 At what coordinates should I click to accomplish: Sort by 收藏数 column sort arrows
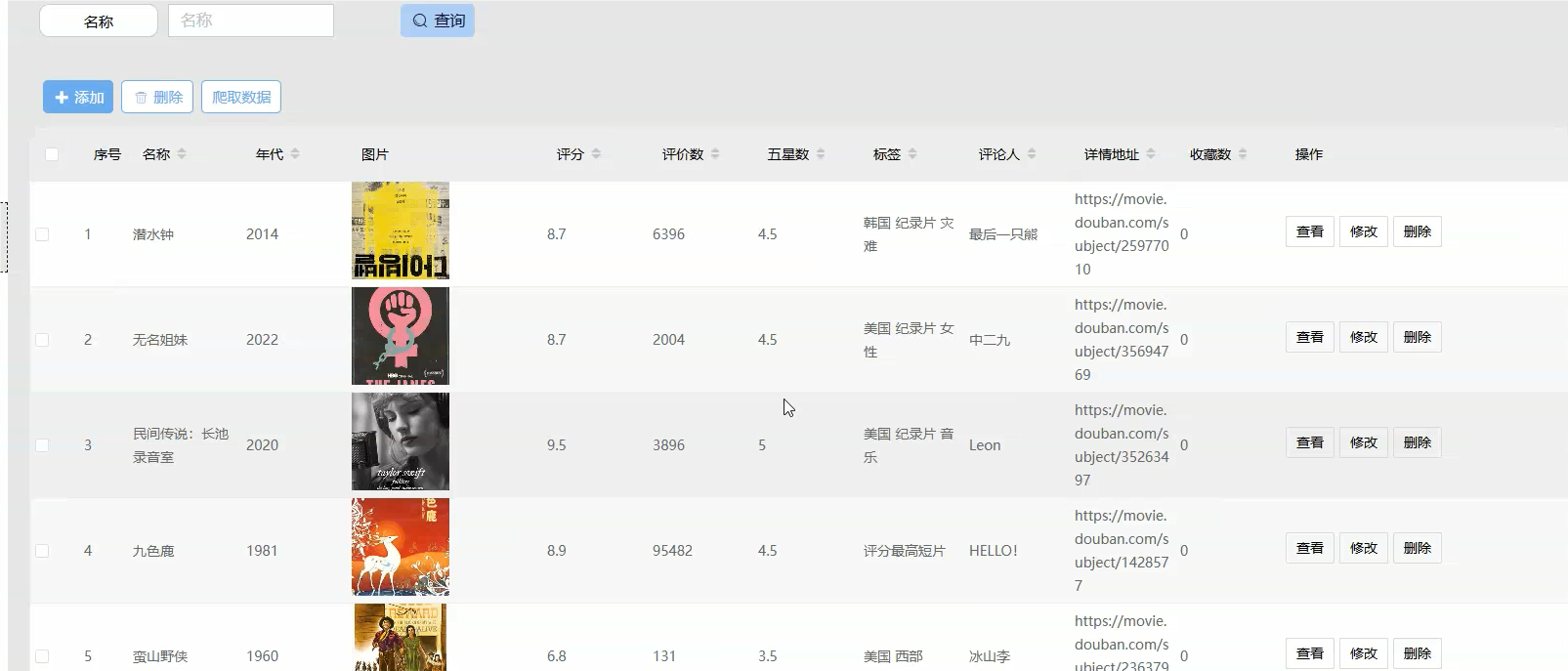pos(1243,154)
